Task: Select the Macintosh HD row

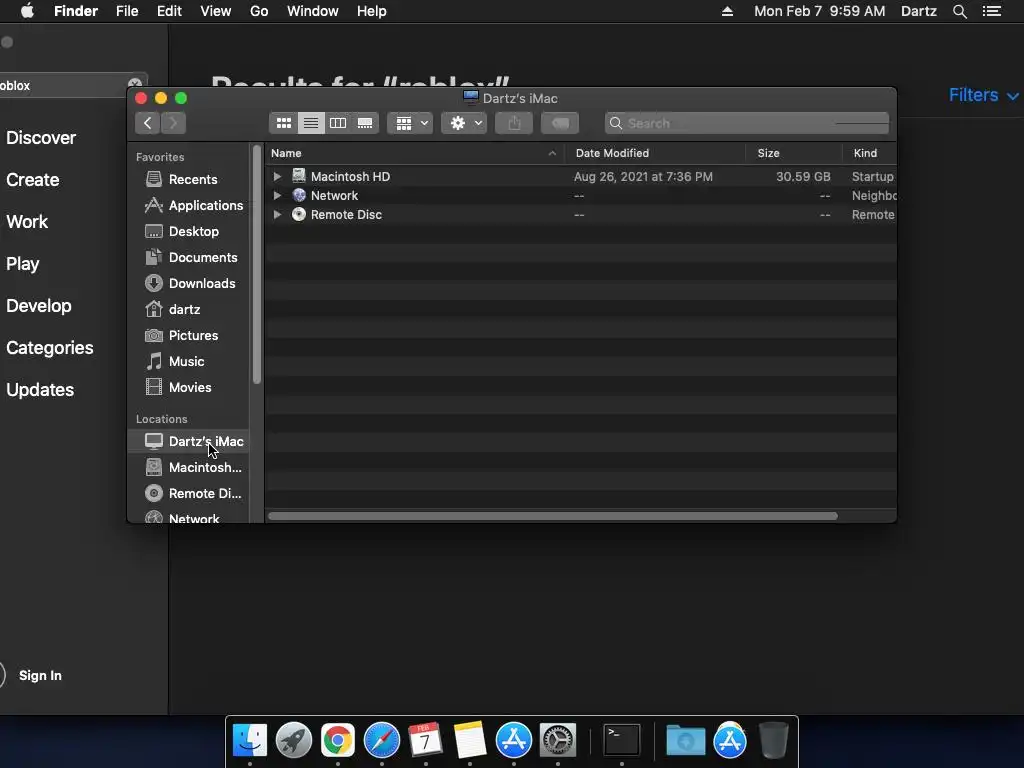Action: [x=581, y=176]
